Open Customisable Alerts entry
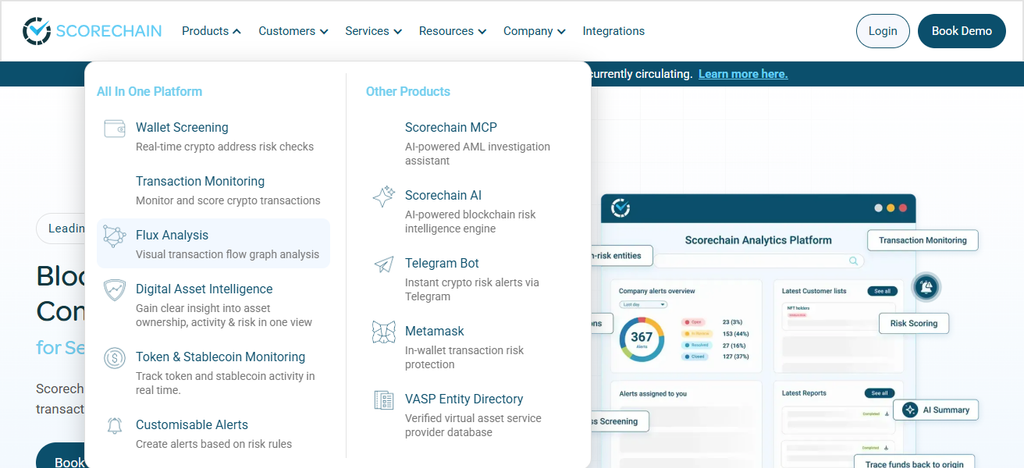The width and height of the screenshot is (1024, 468). (214, 433)
